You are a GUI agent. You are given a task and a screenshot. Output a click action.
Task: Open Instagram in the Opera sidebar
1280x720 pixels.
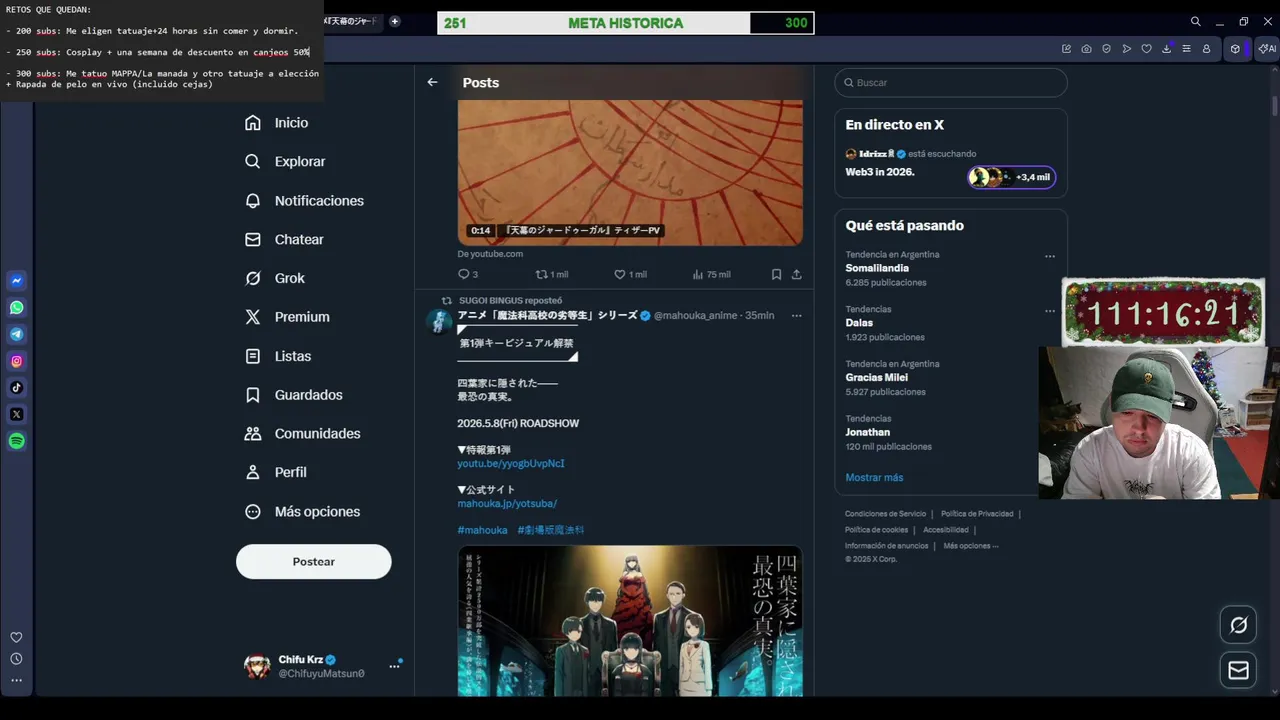point(17,361)
